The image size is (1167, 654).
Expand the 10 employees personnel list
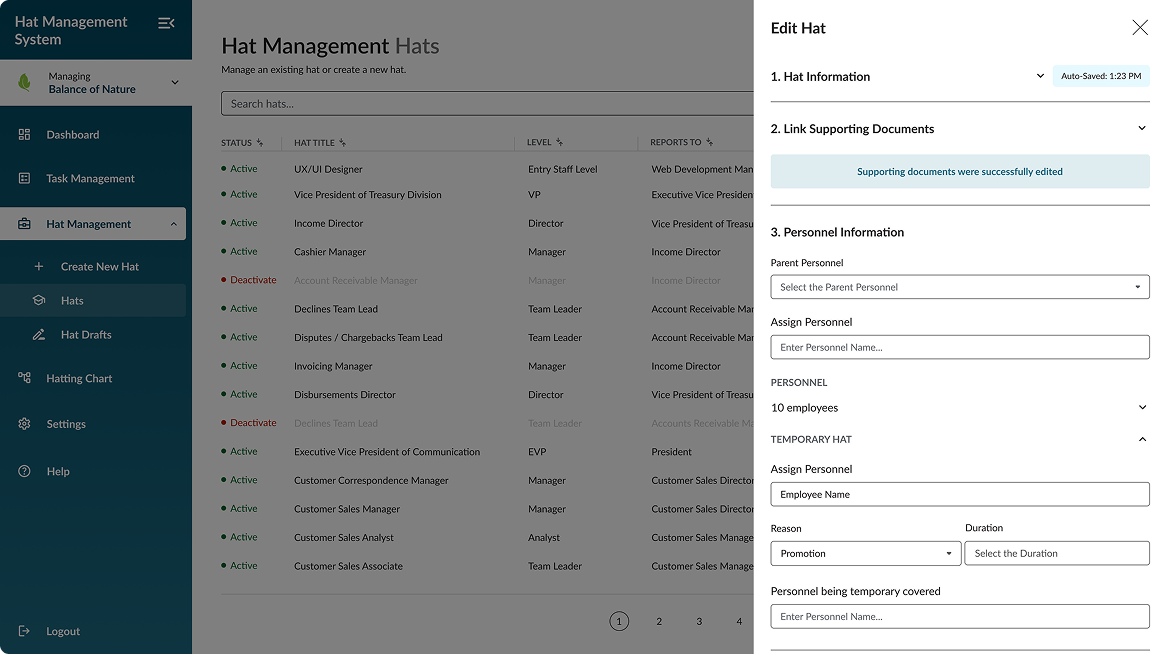tap(1142, 407)
